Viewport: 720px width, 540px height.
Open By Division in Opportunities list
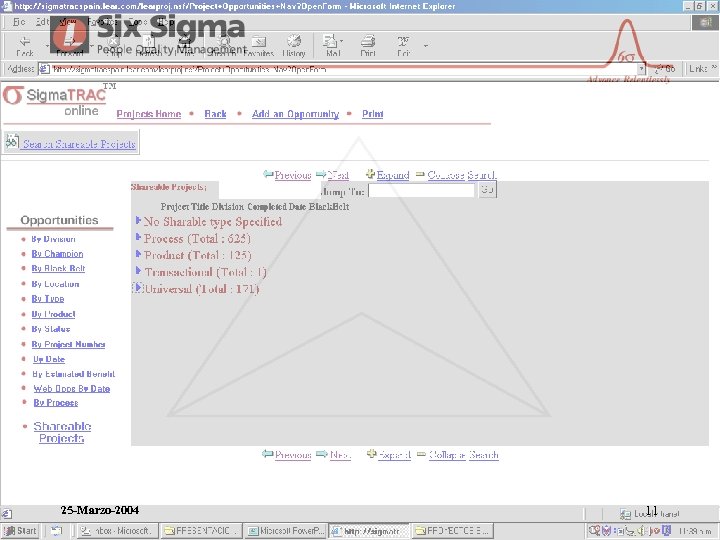click(53, 239)
